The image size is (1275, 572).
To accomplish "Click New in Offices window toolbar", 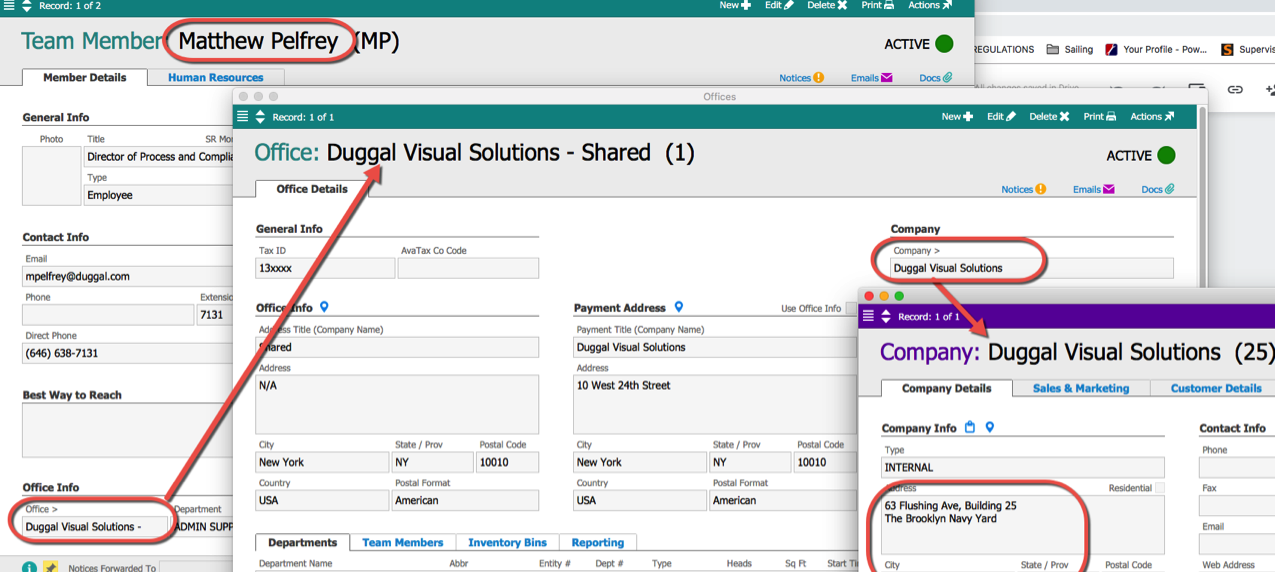I will (957, 117).
